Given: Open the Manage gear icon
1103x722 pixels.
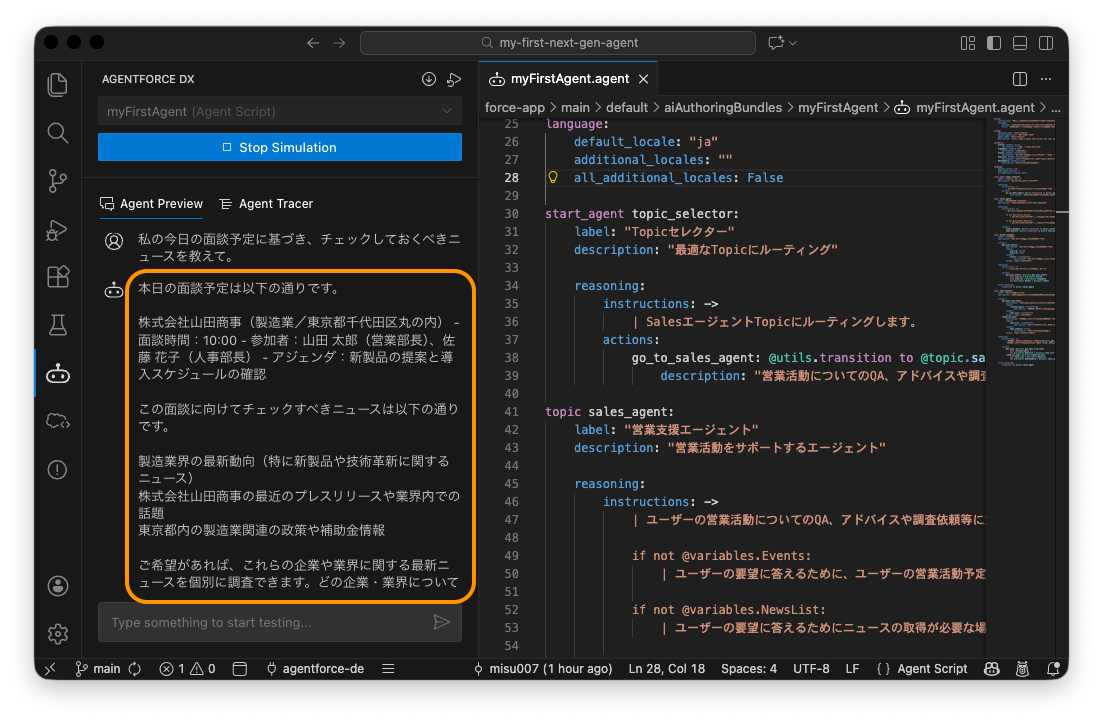Looking at the screenshot, I should point(58,633).
